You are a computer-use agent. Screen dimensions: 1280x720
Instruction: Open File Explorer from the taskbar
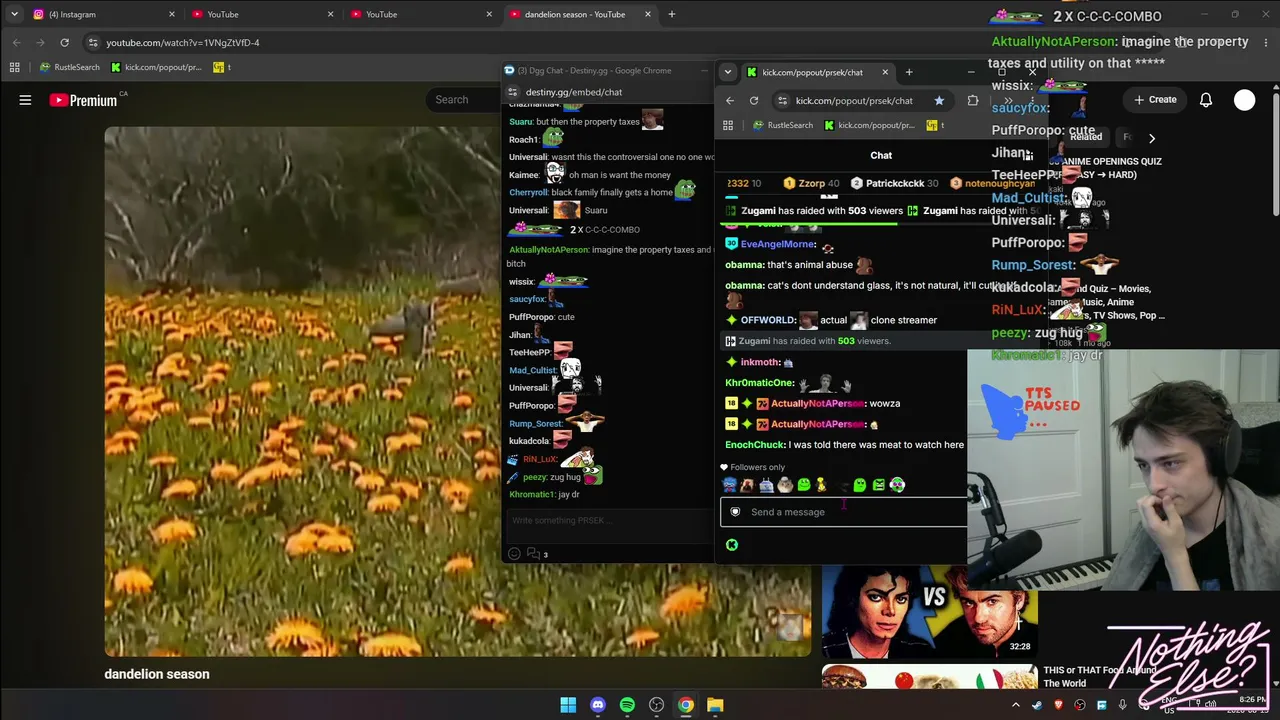715,705
